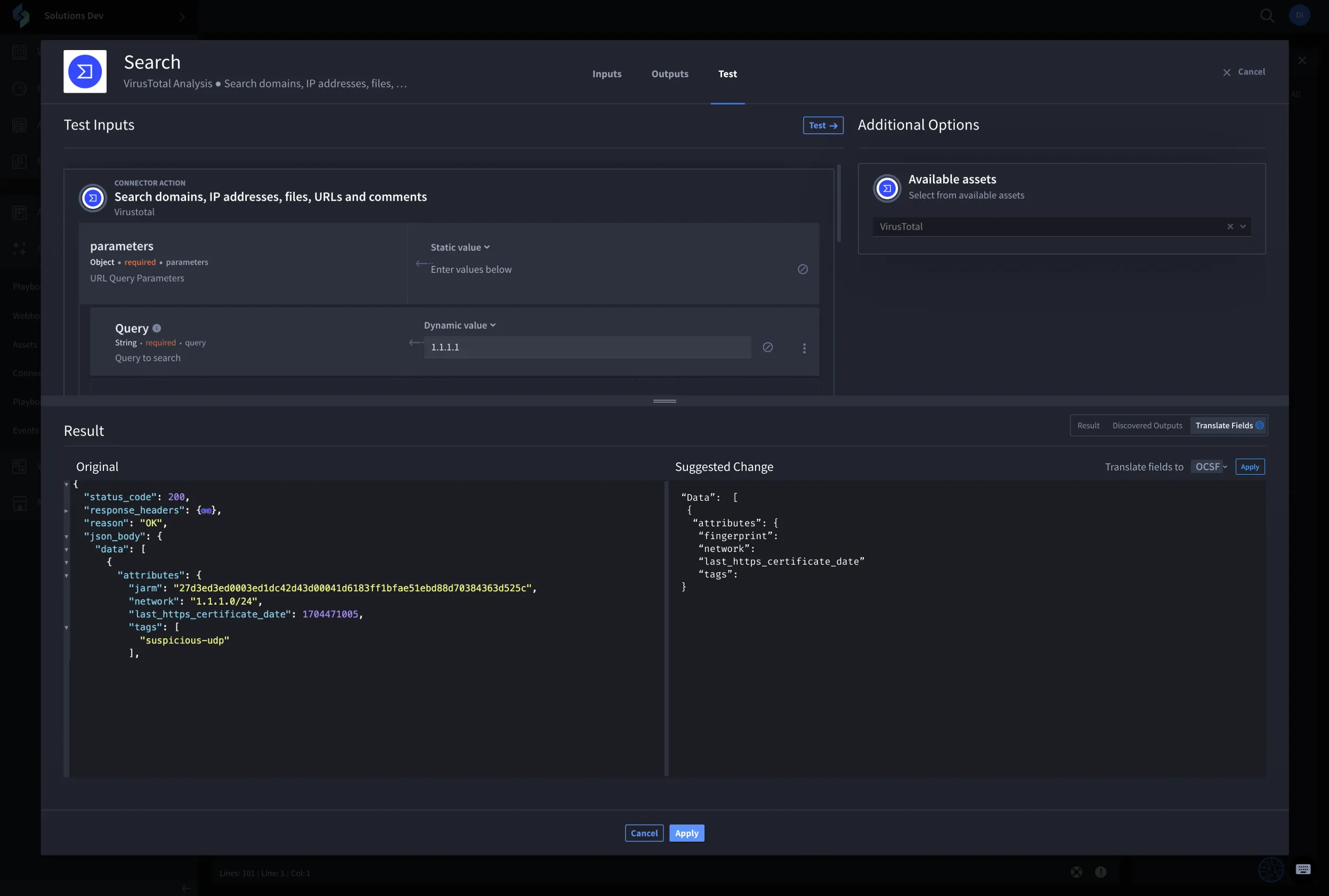Click the bottom Cancel button
The height and width of the screenshot is (896, 1329).
pyautogui.click(x=644, y=833)
